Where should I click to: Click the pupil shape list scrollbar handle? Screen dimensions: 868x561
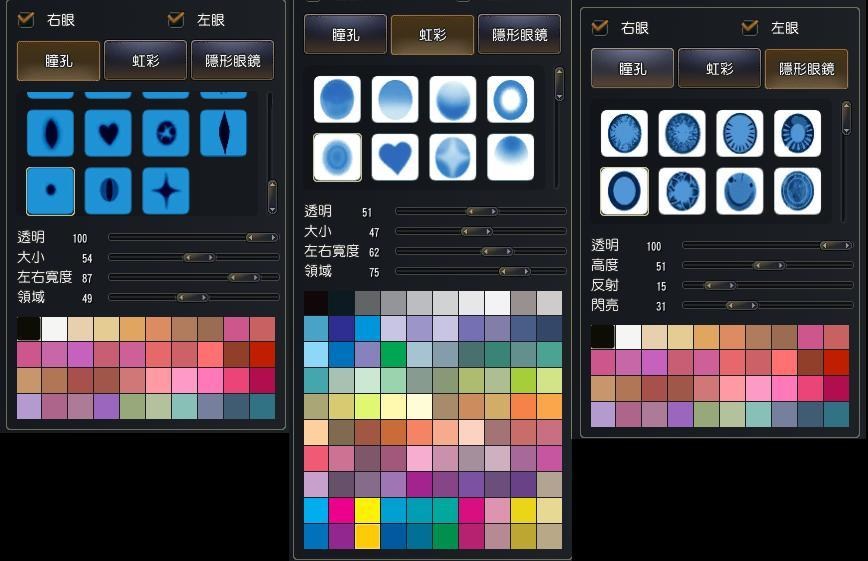pyautogui.click(x=272, y=196)
